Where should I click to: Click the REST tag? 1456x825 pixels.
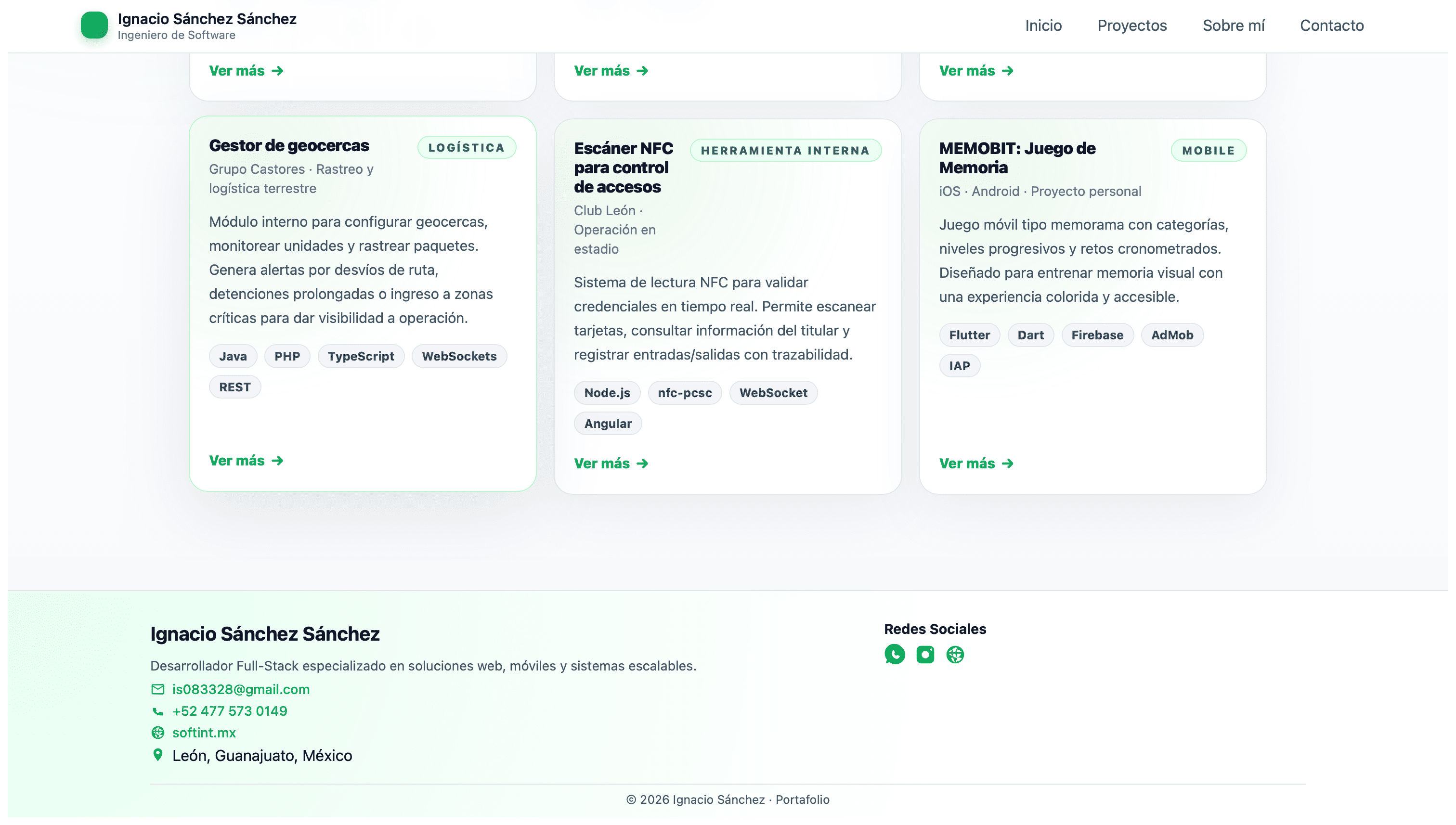pyautogui.click(x=234, y=387)
